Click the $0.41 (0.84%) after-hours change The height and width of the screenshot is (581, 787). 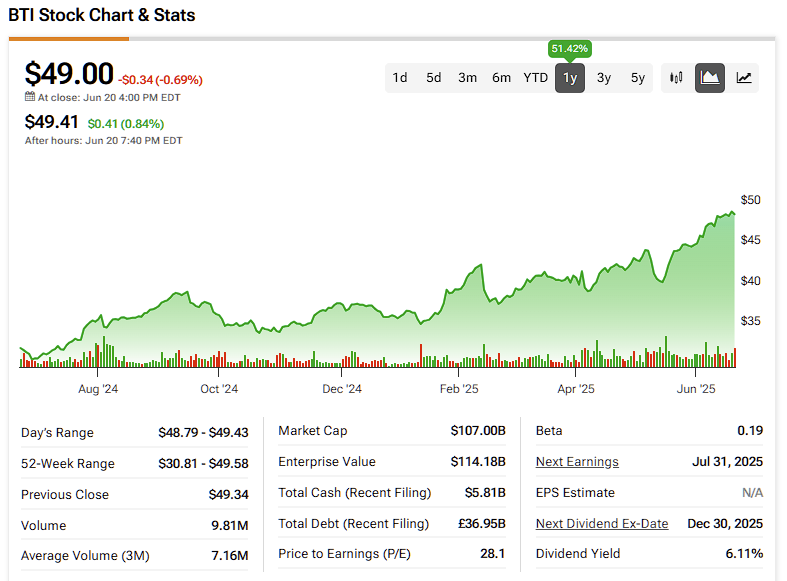click(126, 123)
